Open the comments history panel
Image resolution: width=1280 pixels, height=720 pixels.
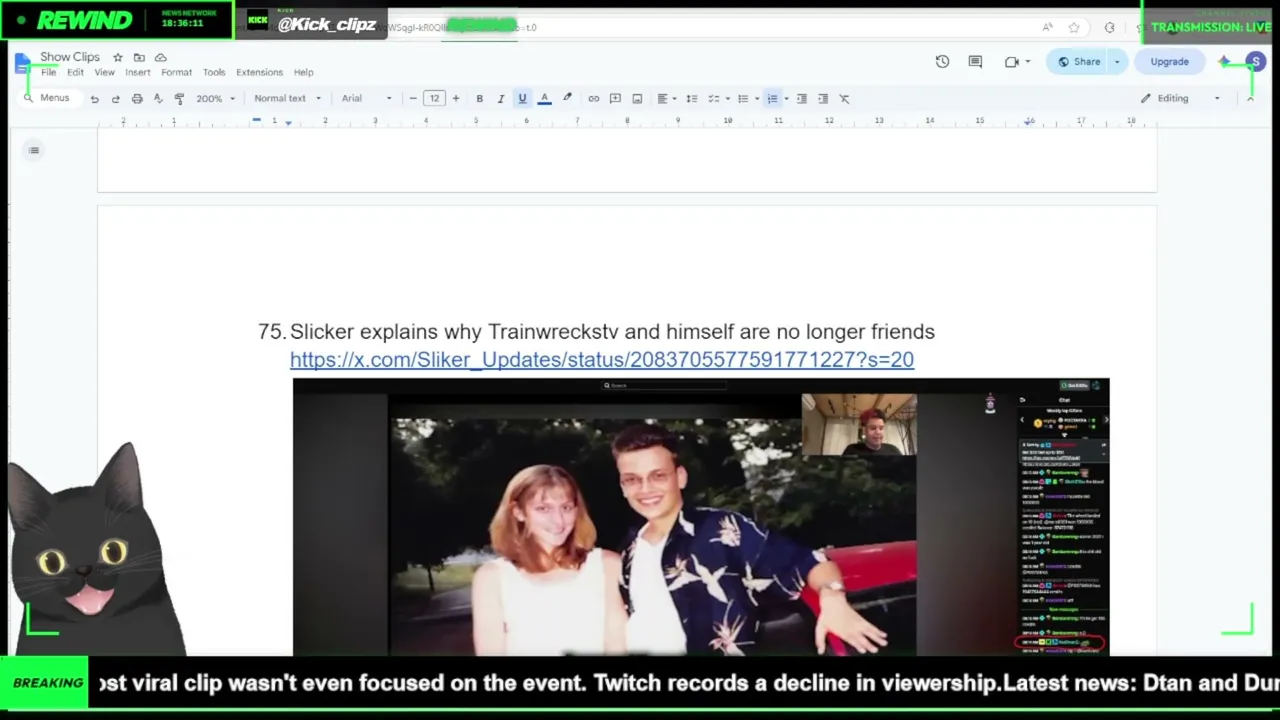975,62
